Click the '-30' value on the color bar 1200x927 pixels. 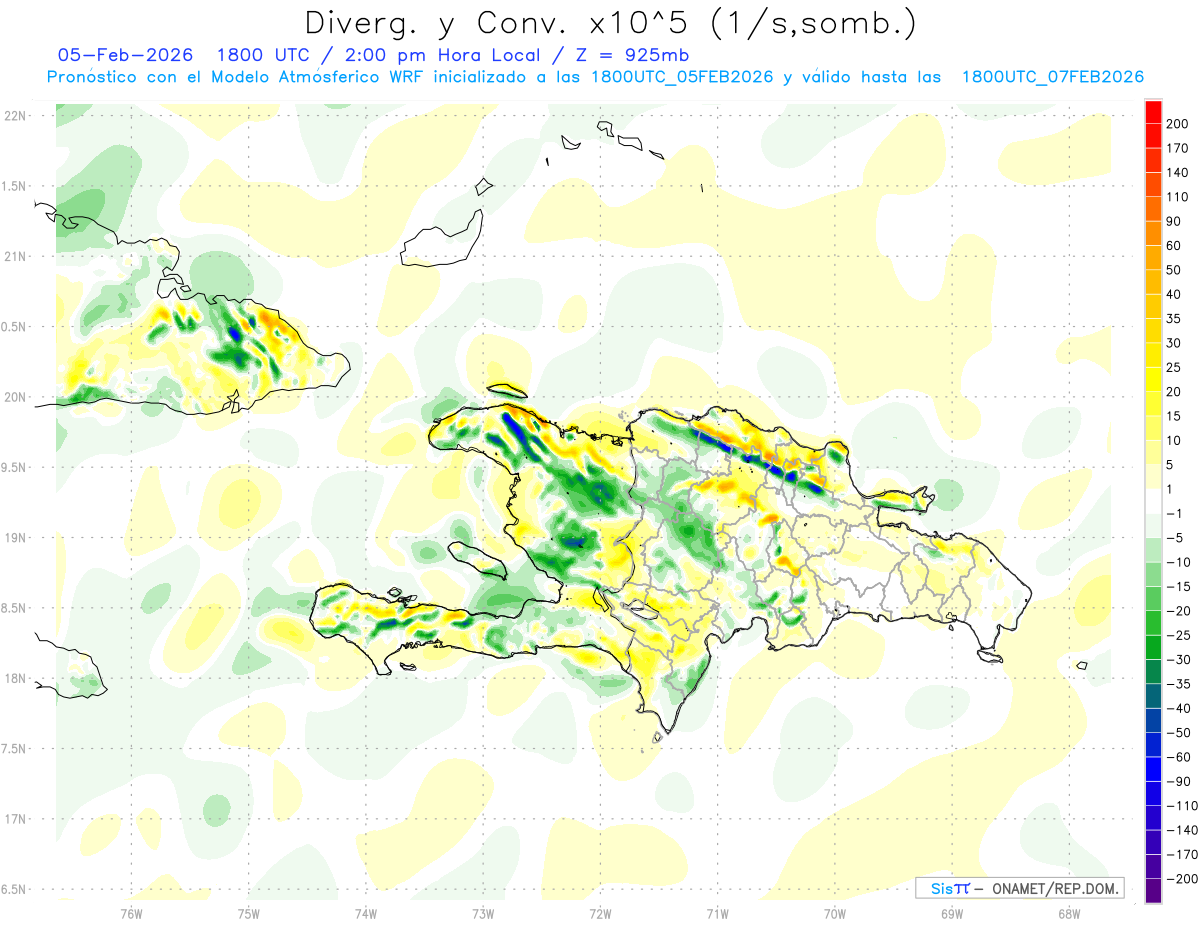tap(1178, 659)
